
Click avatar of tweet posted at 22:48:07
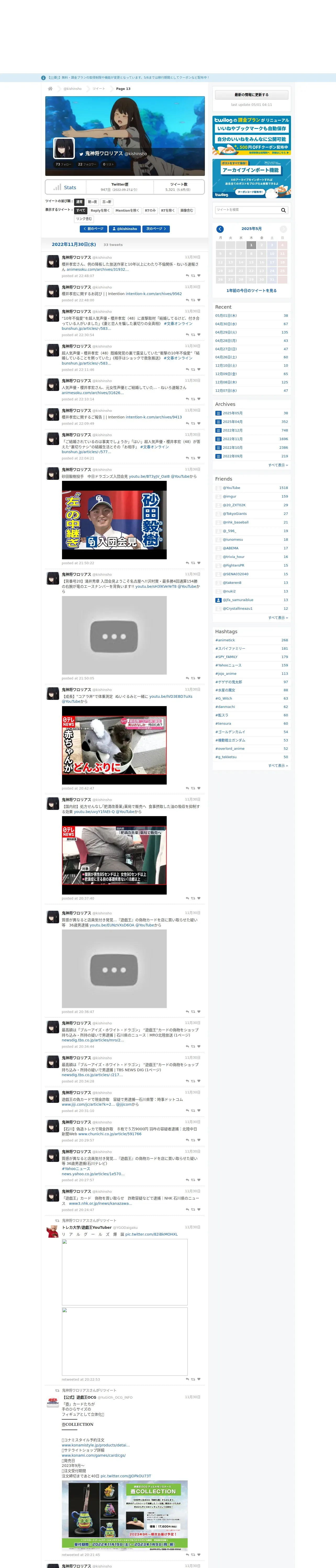pyautogui.click(x=53, y=262)
